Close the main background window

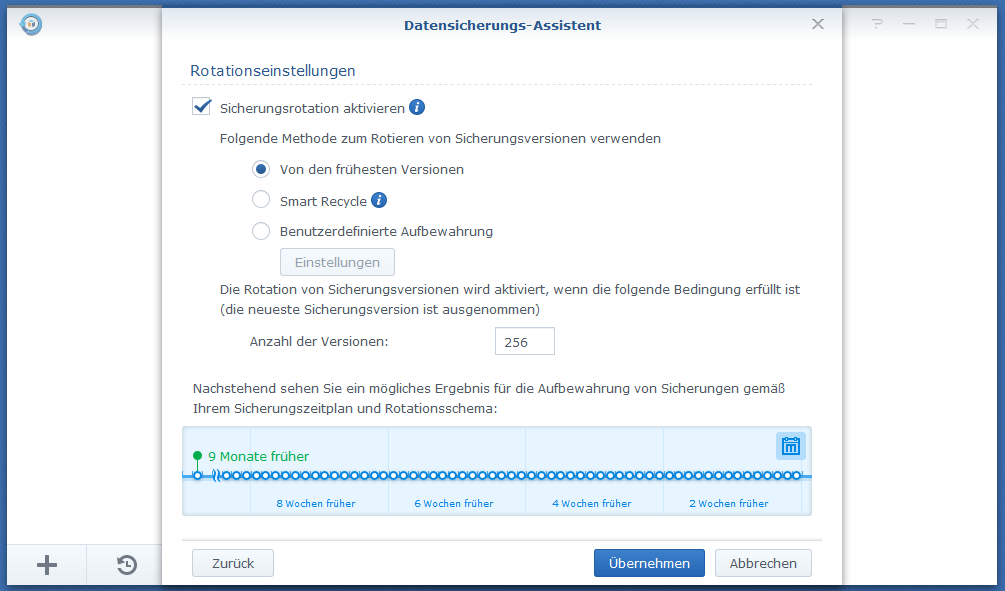(x=973, y=24)
